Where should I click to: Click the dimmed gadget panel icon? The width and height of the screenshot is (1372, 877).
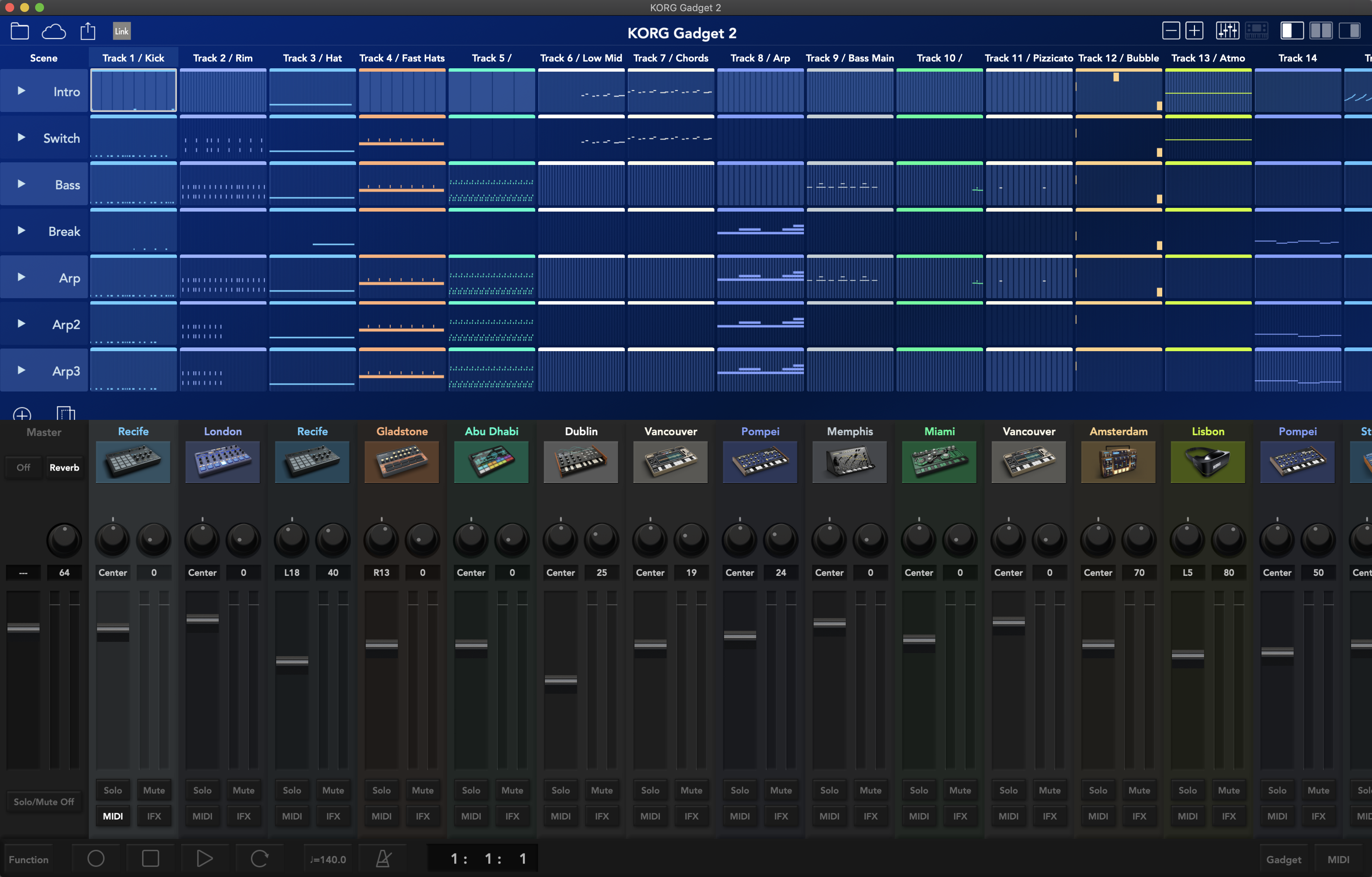click(1256, 30)
